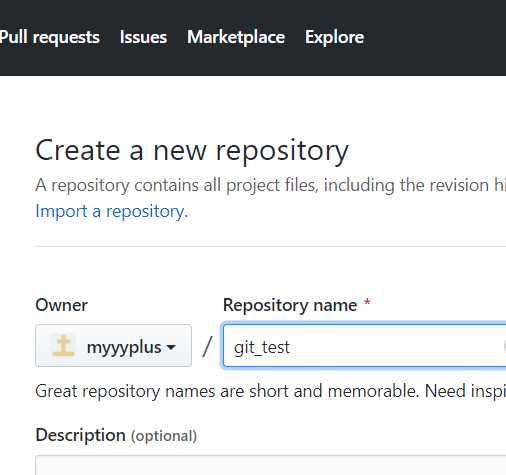Screen dimensions: 506x475
Task: Open the Marketplace navigation link
Action: click(x=236, y=37)
